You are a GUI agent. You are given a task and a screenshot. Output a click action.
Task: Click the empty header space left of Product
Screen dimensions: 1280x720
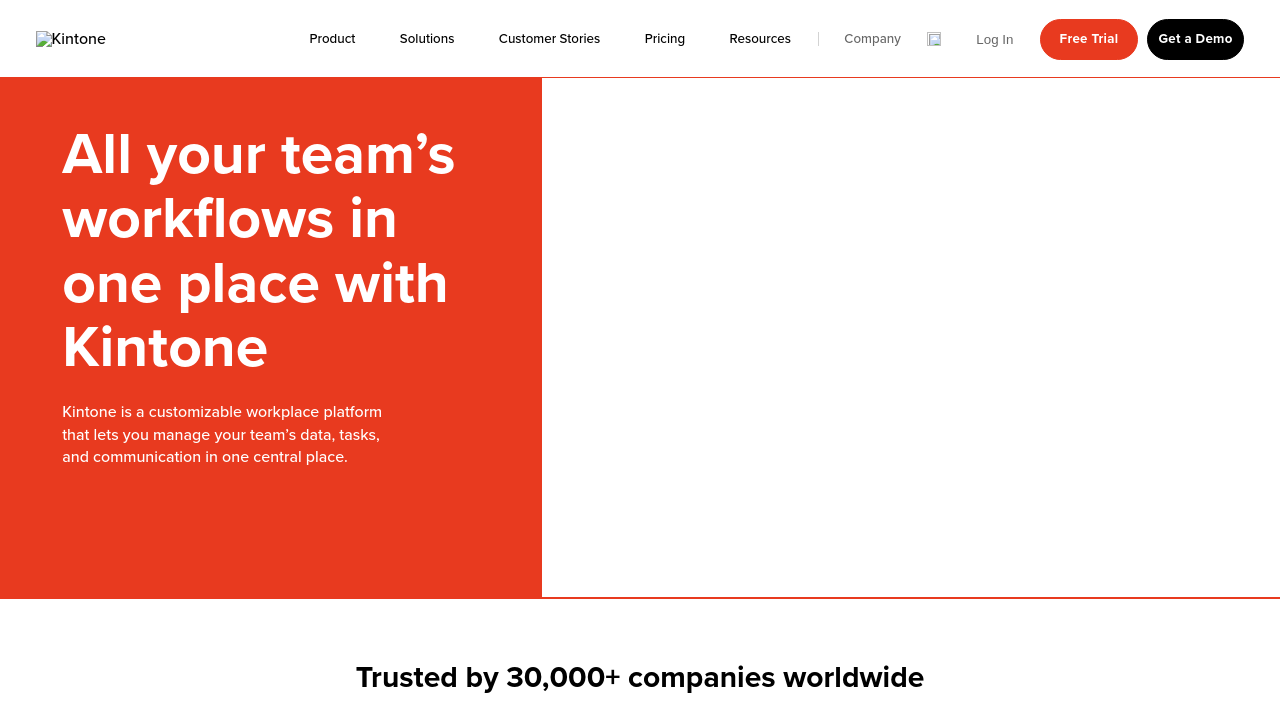200,39
